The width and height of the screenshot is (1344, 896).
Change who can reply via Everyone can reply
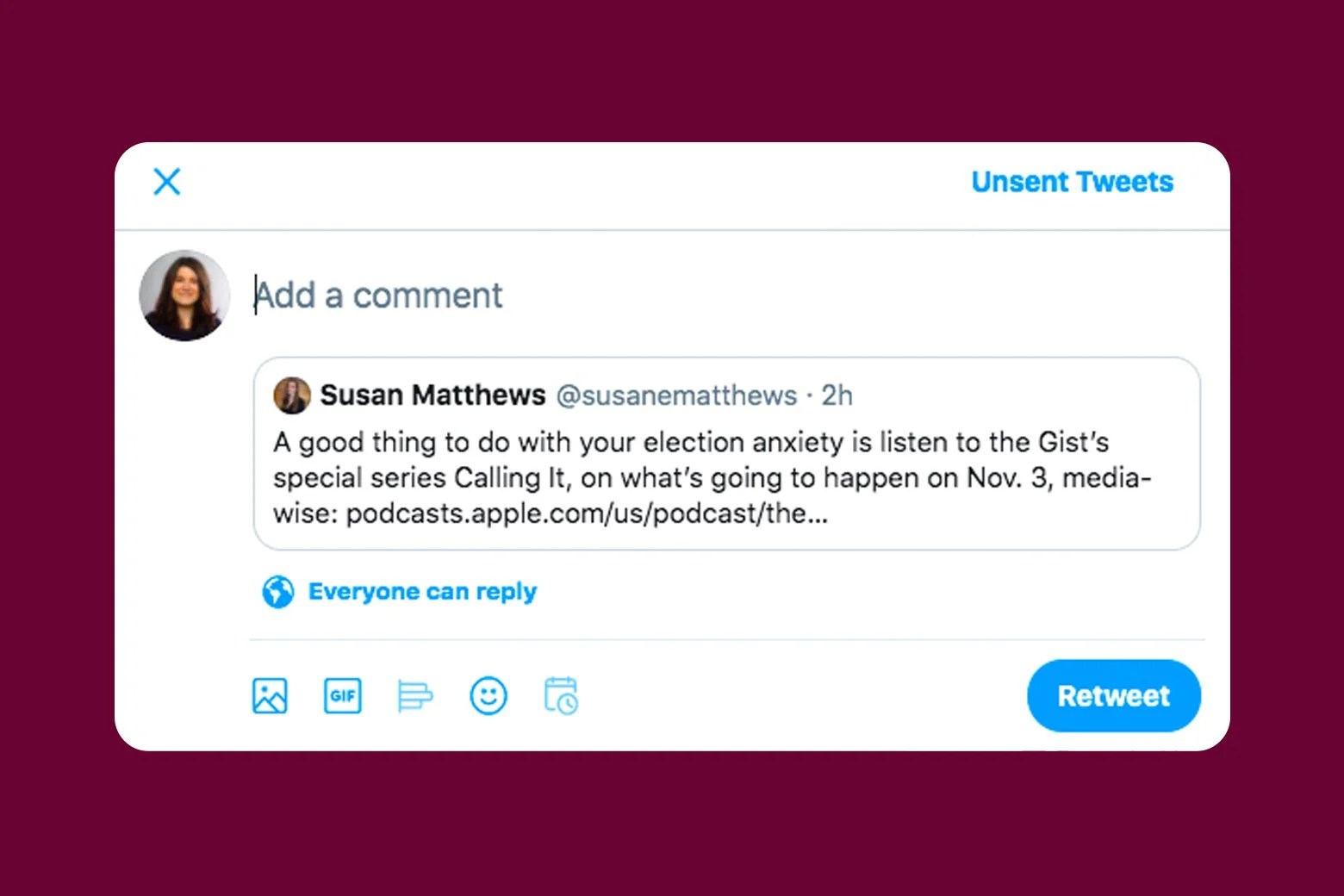(422, 592)
